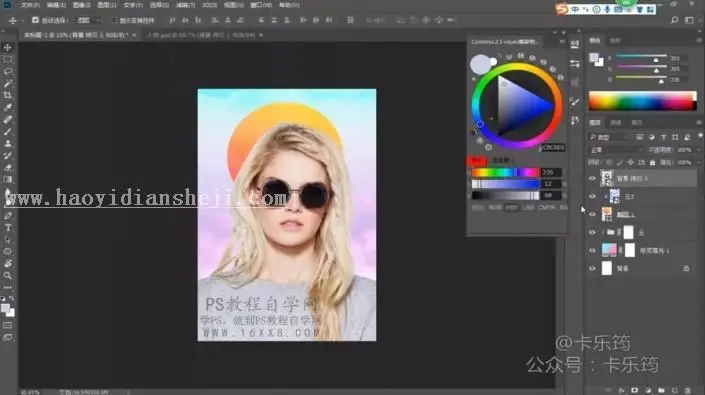This screenshot has width=705, height=395.
Task: Click the new group folder icon
Action: 661,391
